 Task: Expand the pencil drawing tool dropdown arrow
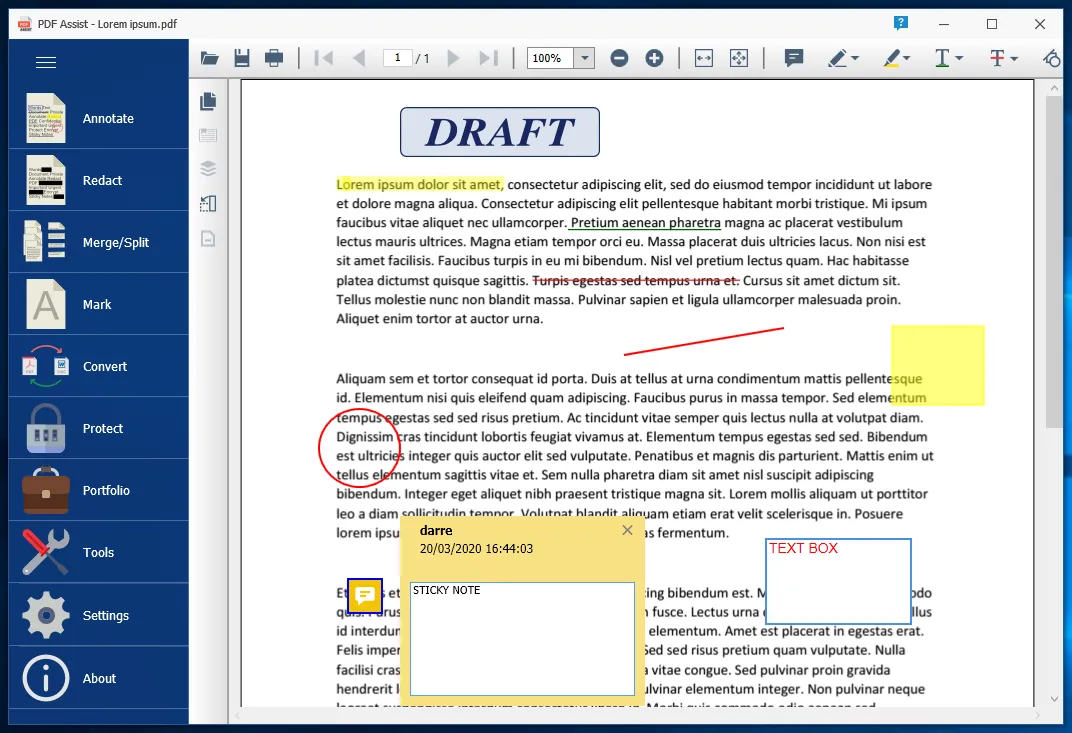[856, 59]
